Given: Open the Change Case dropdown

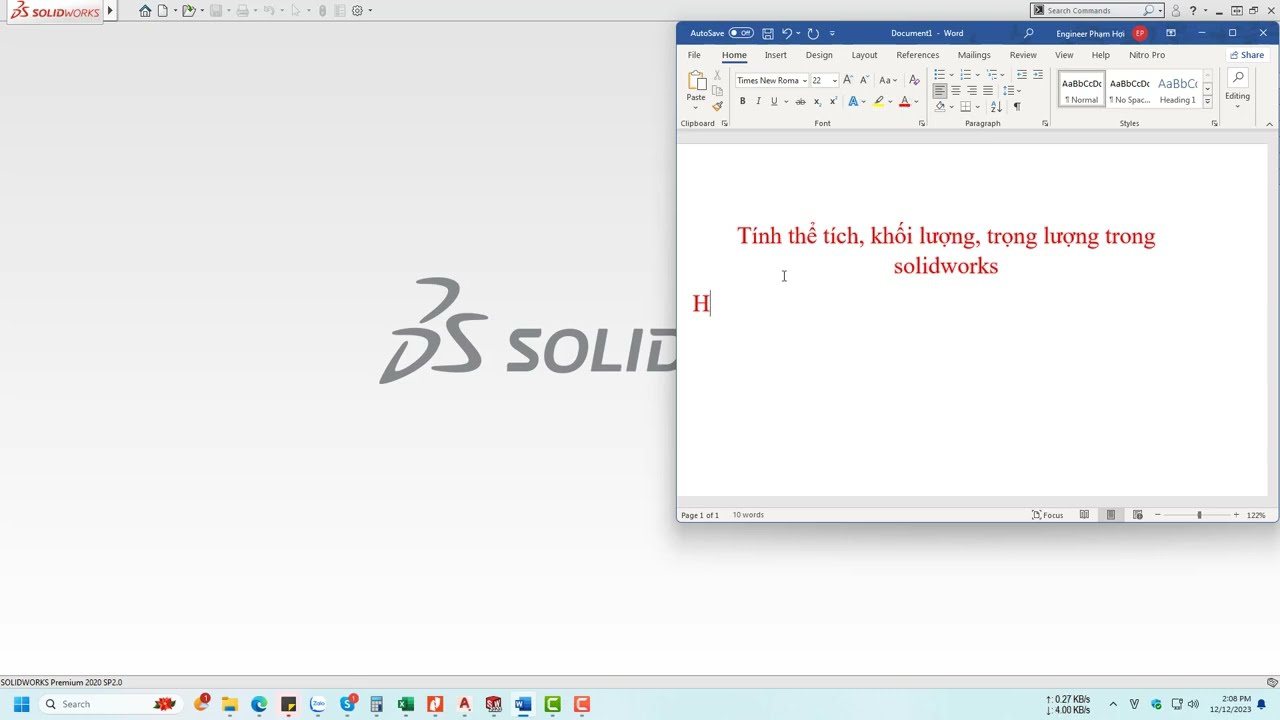Looking at the screenshot, I should (888, 80).
